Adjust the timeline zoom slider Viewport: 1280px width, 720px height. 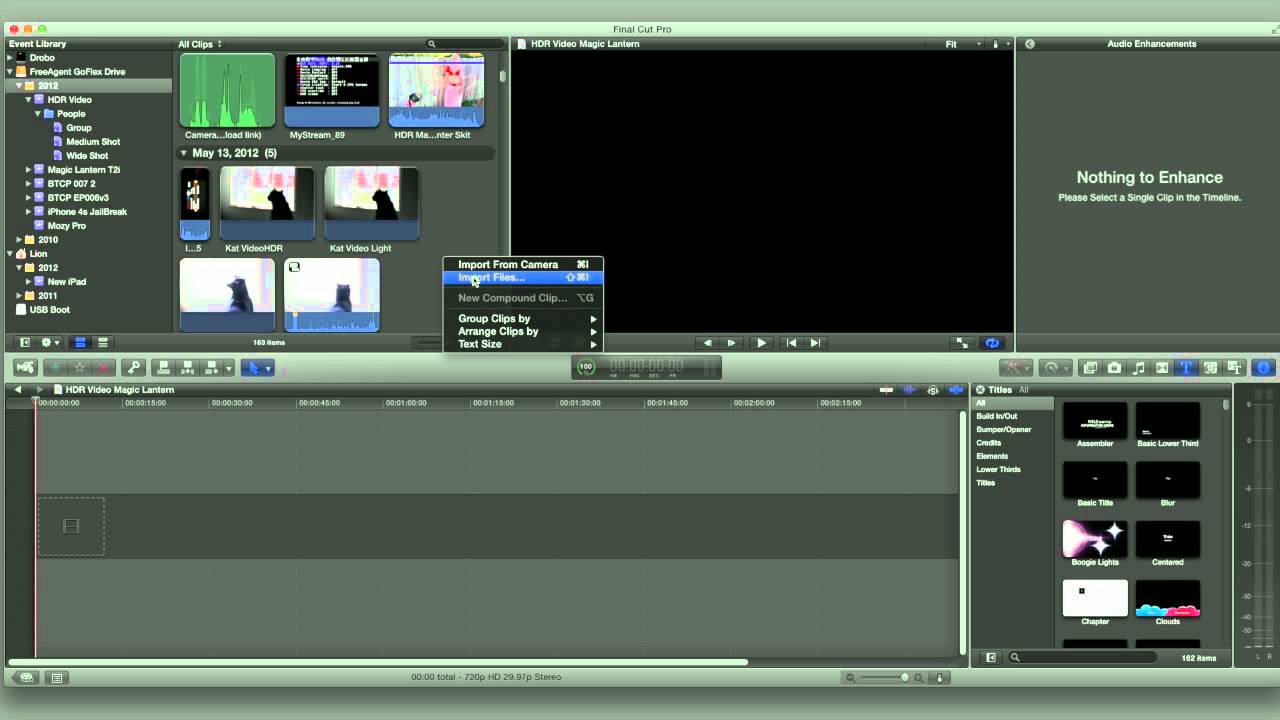(x=883, y=677)
